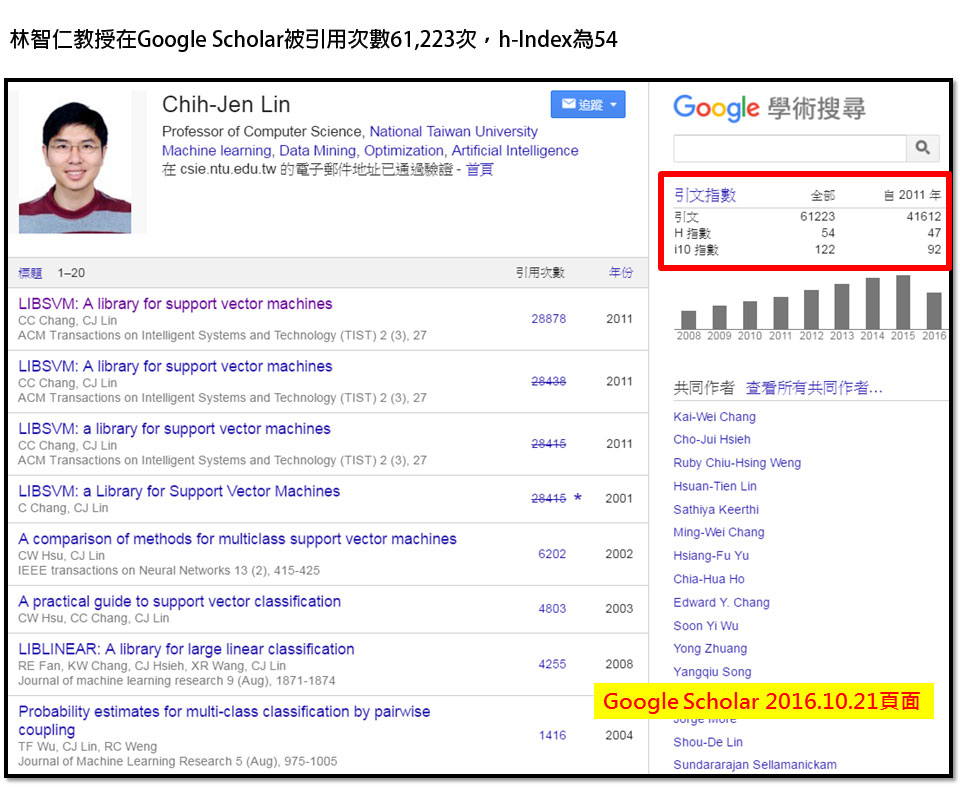This screenshot has width=960, height=794.
Task: Click the i10 index value 122
Action: pos(825,249)
